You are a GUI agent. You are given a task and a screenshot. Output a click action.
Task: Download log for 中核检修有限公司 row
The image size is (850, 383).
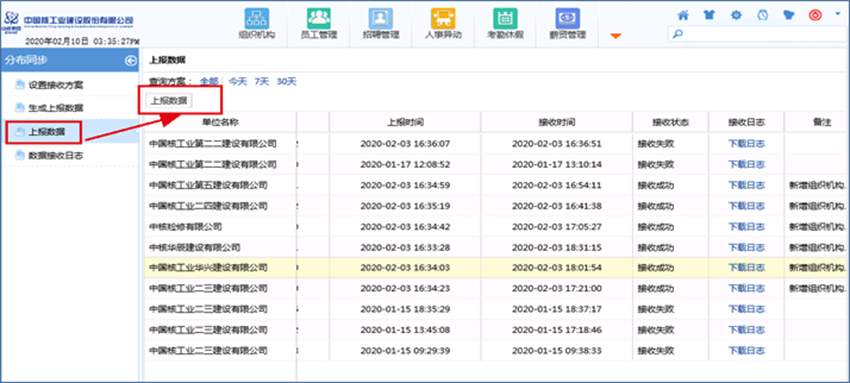(746, 226)
